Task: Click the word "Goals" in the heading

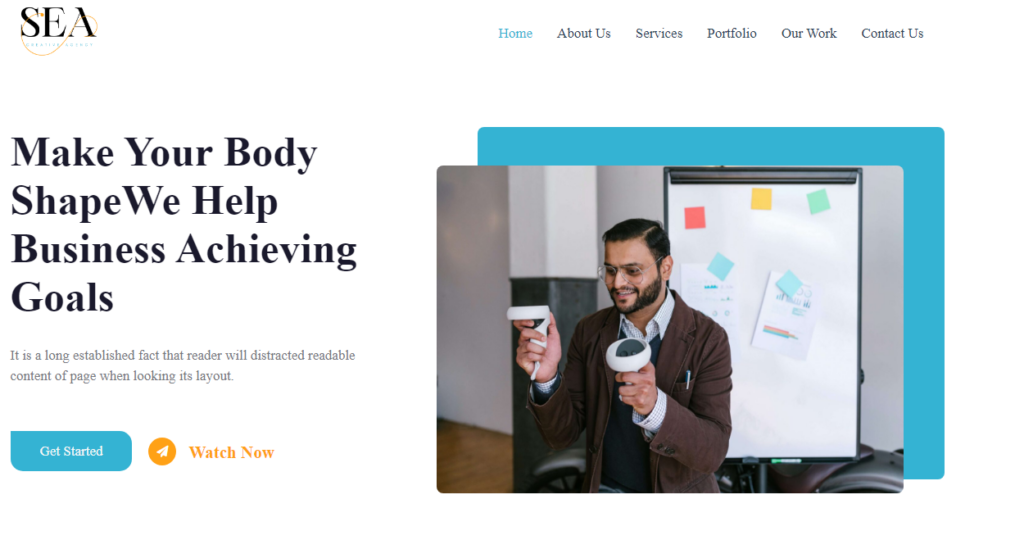Action: (62, 298)
